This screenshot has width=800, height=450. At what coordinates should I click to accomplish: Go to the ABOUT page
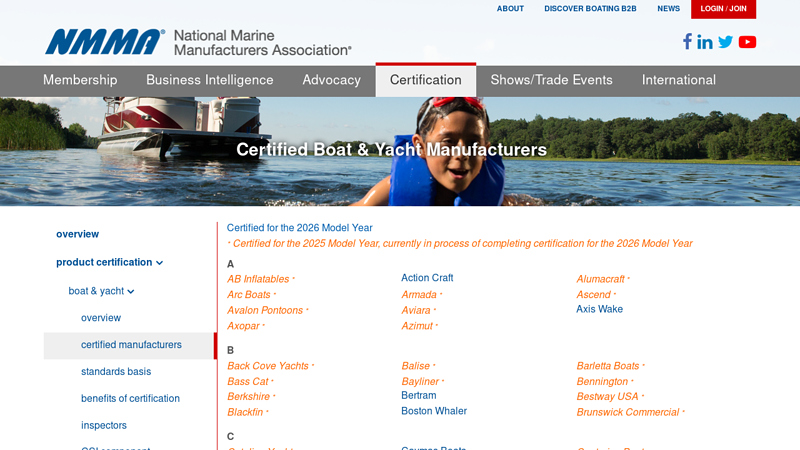click(x=510, y=9)
